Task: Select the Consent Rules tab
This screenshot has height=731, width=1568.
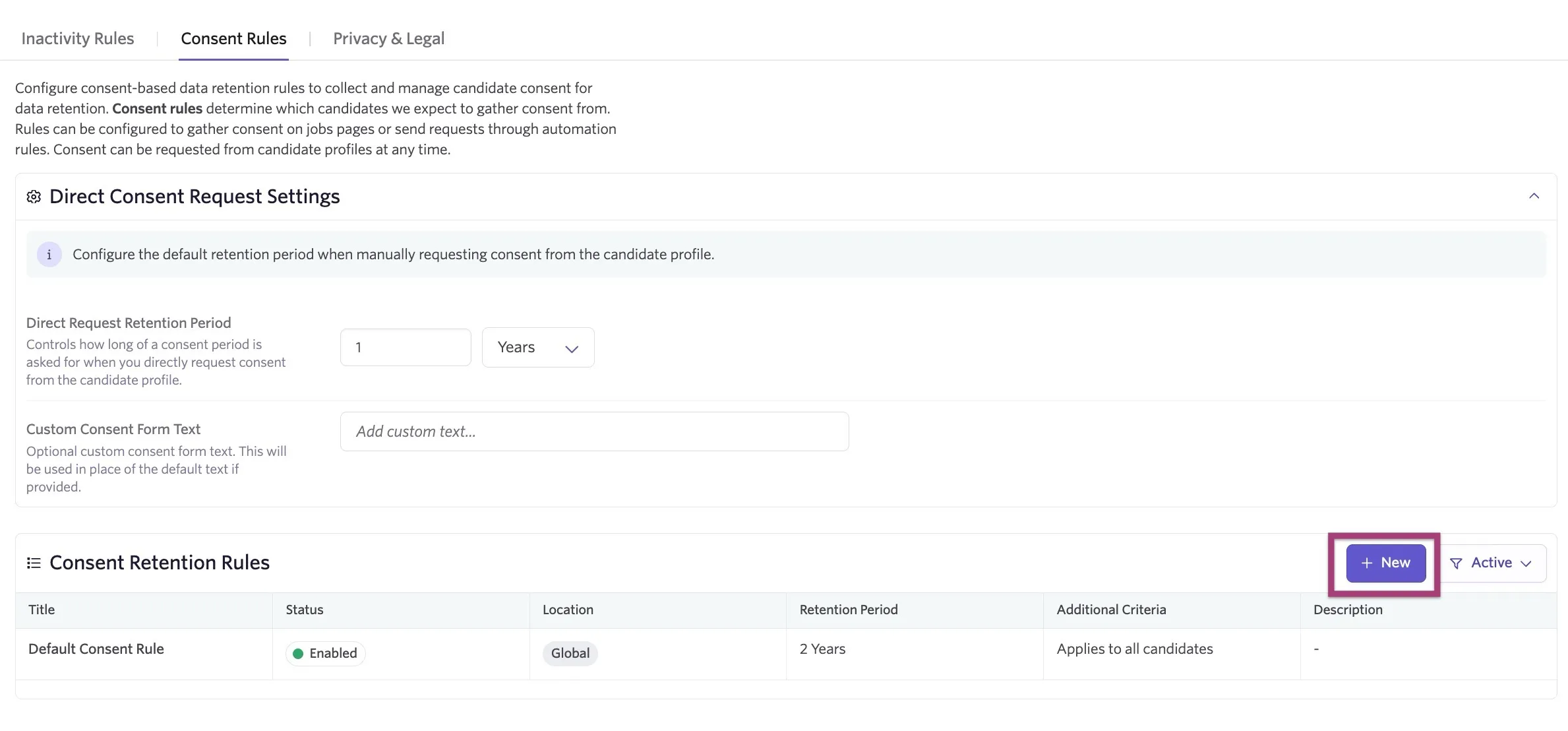Action: tap(233, 38)
